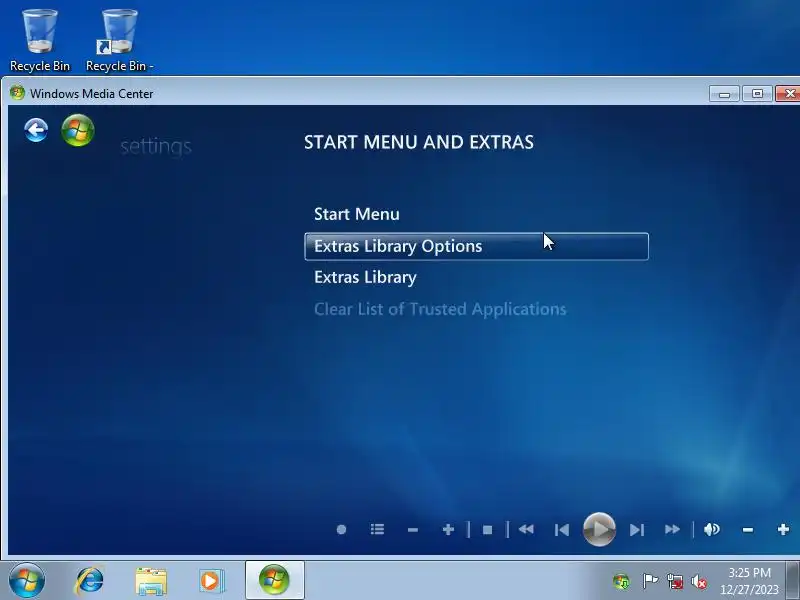Click the Record button in transport bar

341,530
